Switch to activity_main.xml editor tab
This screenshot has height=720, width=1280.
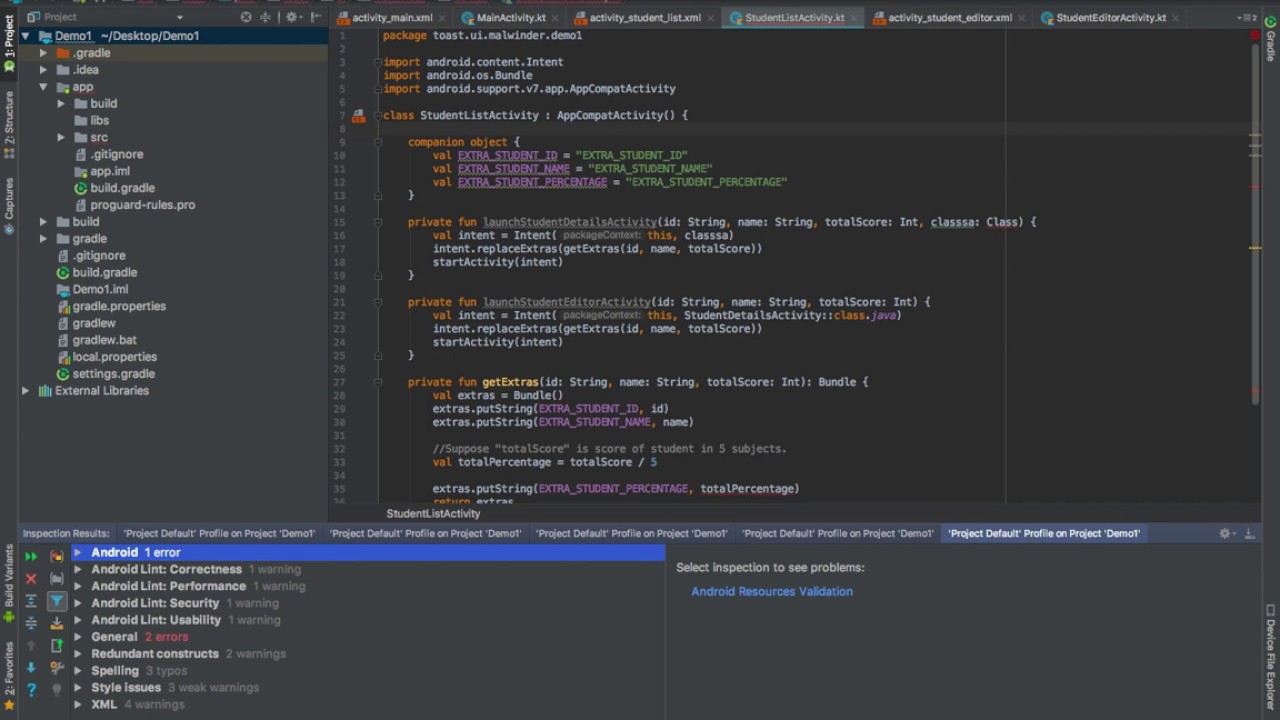pos(391,18)
